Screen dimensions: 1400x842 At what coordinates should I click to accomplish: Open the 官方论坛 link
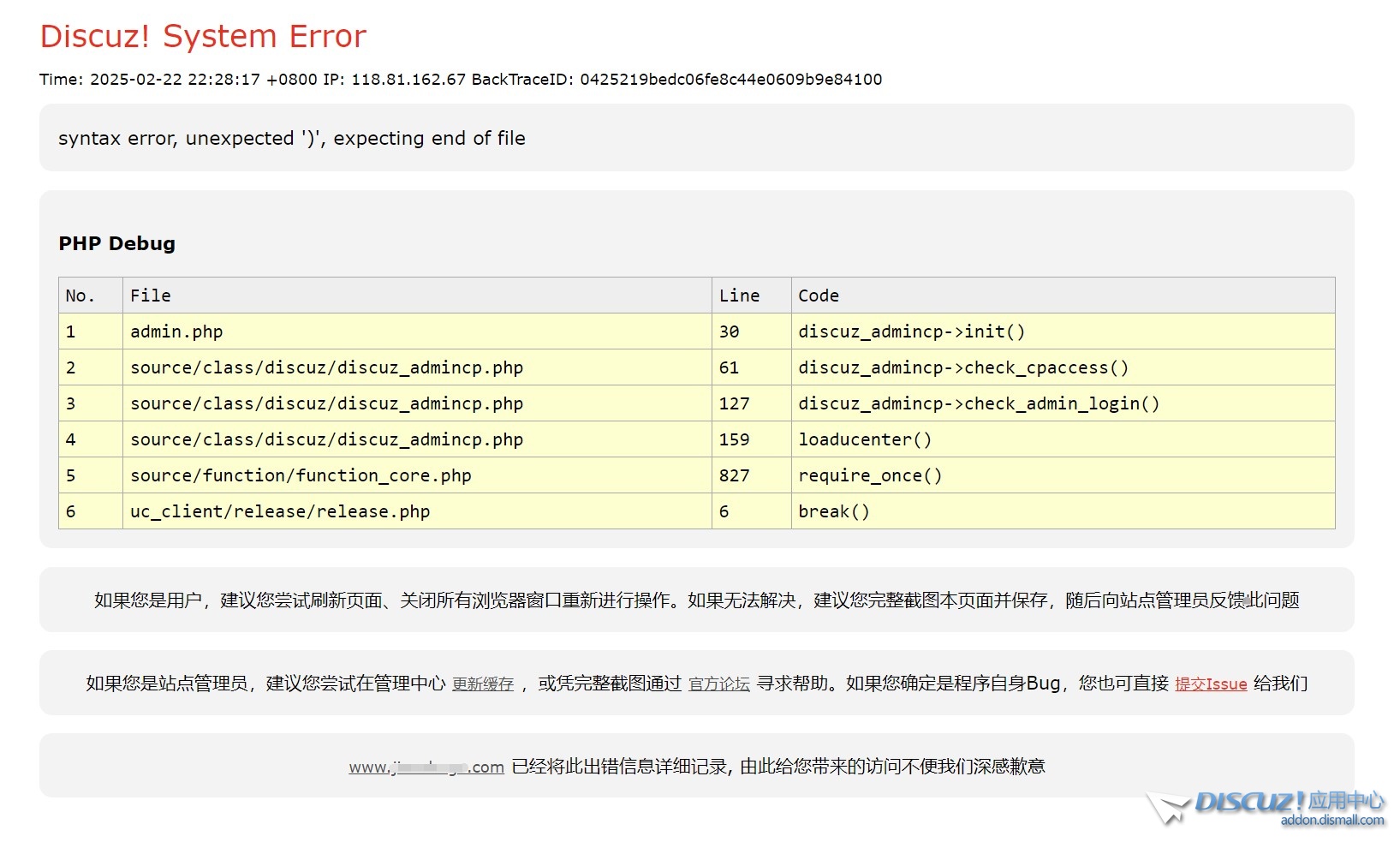tap(719, 684)
